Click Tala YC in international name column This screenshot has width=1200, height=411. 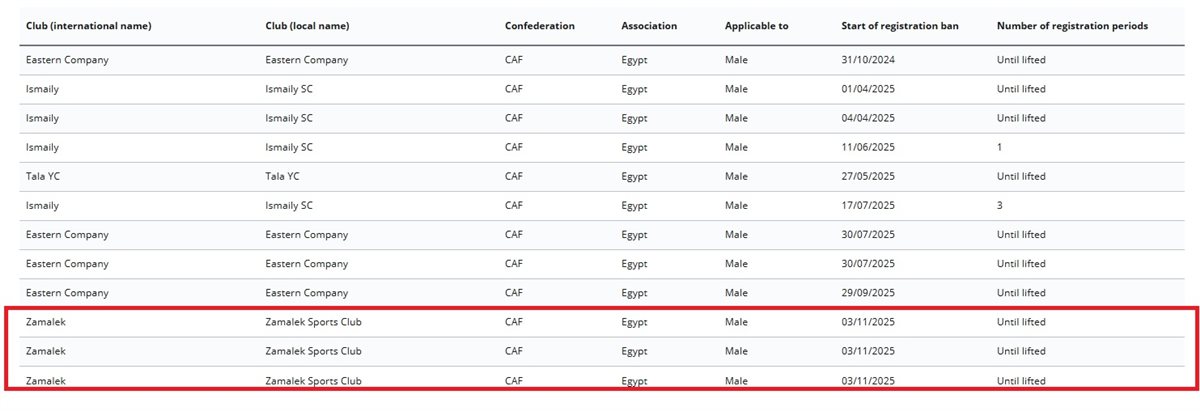pyautogui.click(x=44, y=176)
